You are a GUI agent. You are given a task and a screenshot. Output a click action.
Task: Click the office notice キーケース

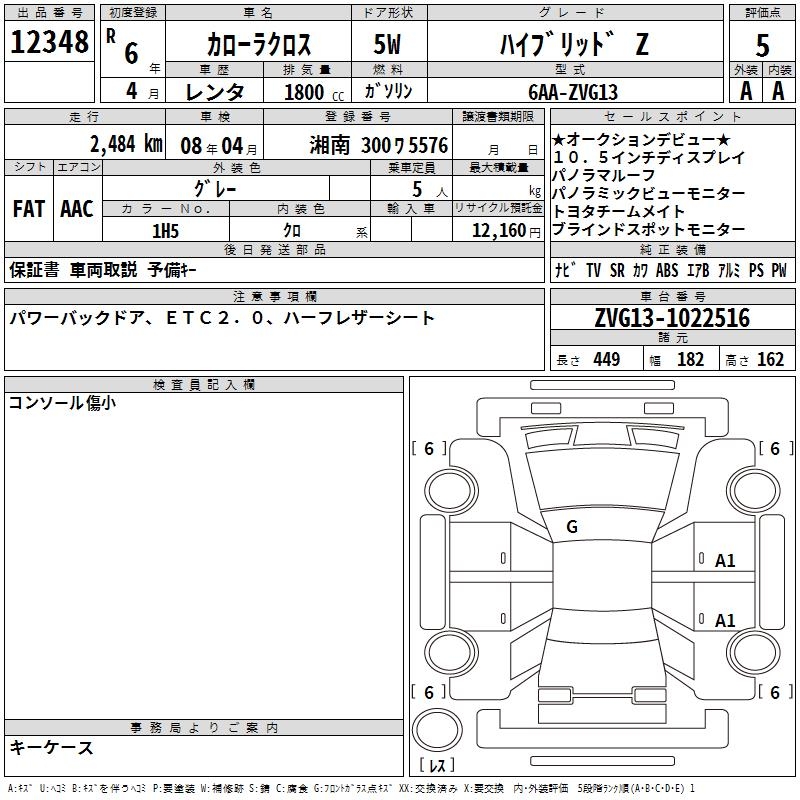[52, 747]
